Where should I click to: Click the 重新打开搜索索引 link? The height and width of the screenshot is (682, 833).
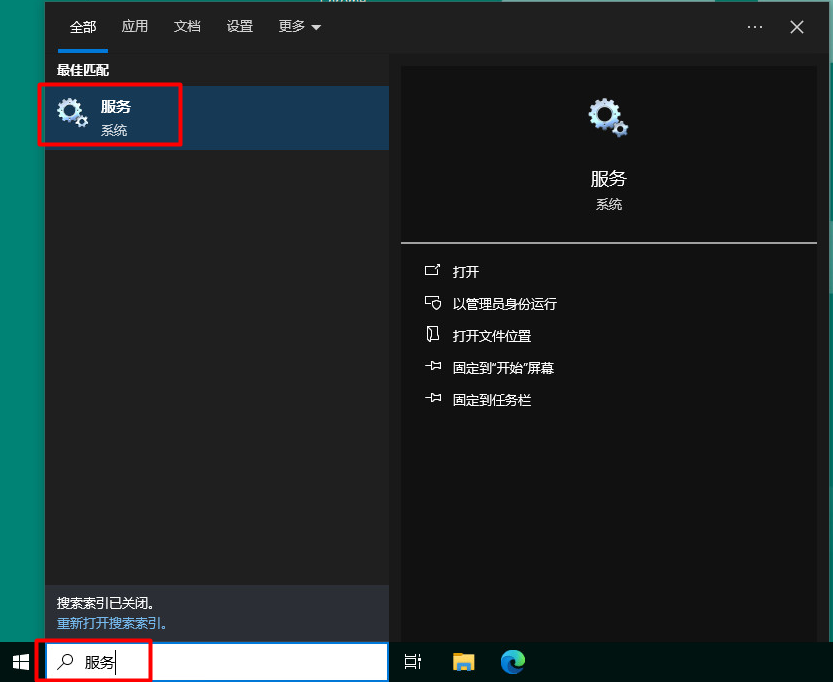pos(111,623)
